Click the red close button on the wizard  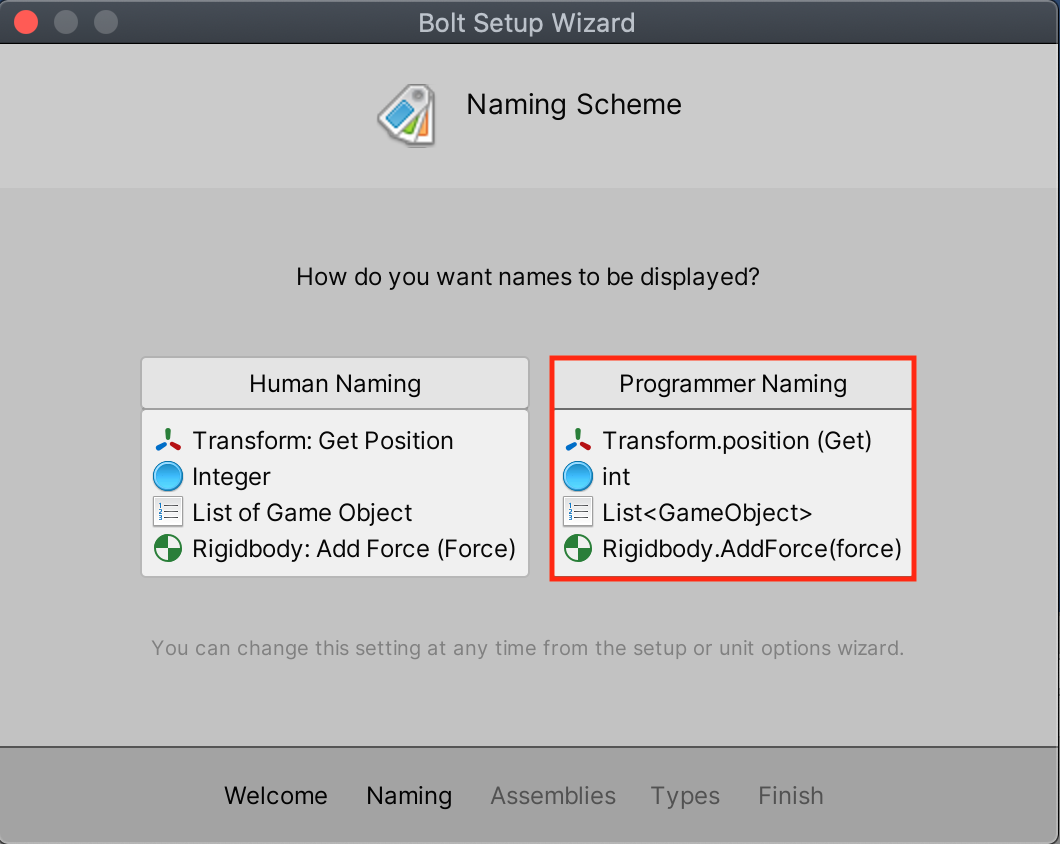click(x=25, y=21)
